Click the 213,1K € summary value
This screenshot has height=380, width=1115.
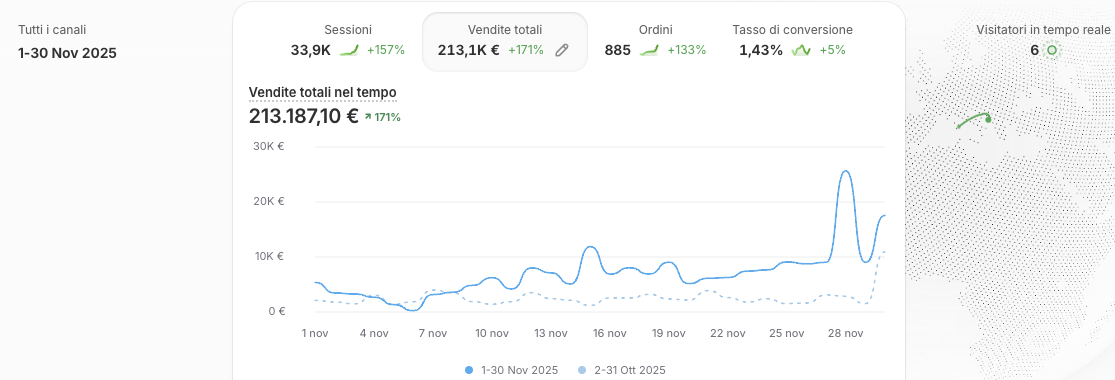468,50
